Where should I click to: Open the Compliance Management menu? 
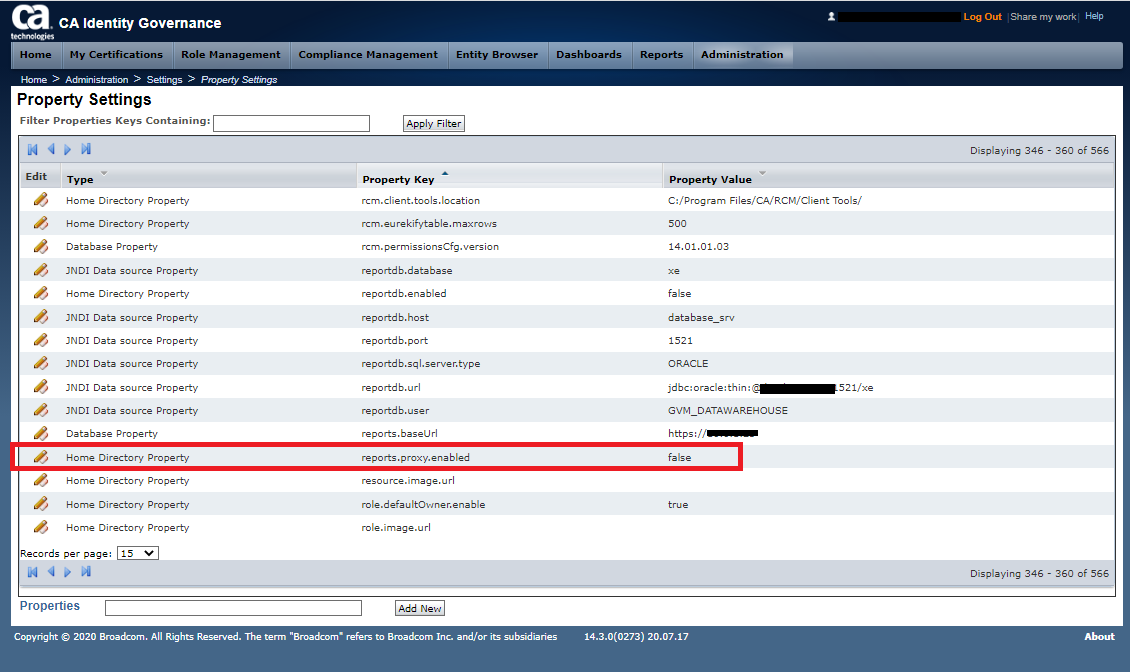[x=368, y=55]
